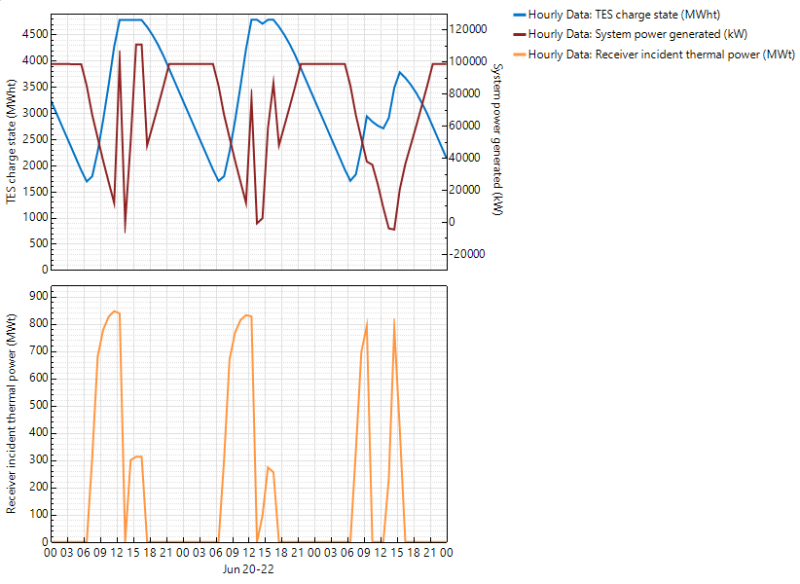The image size is (800, 584).
Task: Select 'Receiver incident thermal power (MWt)' legend label
Action: [662, 55]
